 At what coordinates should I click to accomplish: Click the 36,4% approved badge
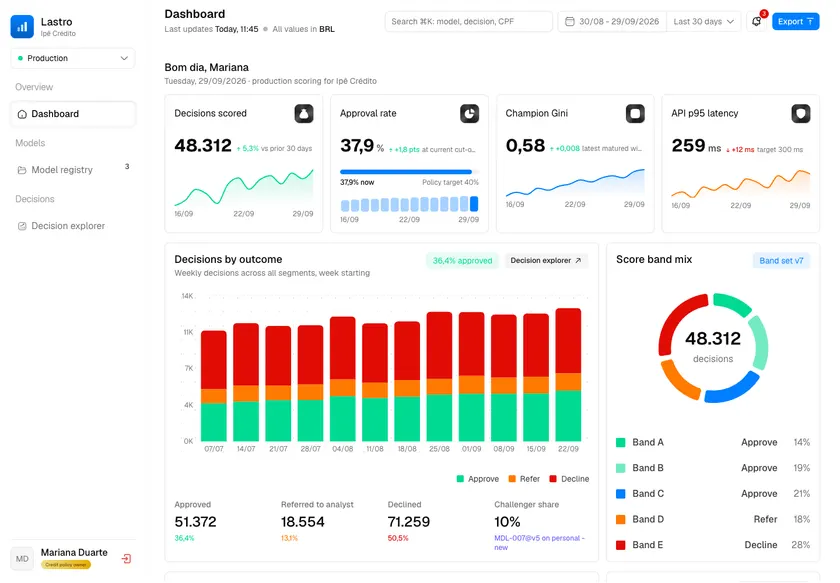point(462,260)
